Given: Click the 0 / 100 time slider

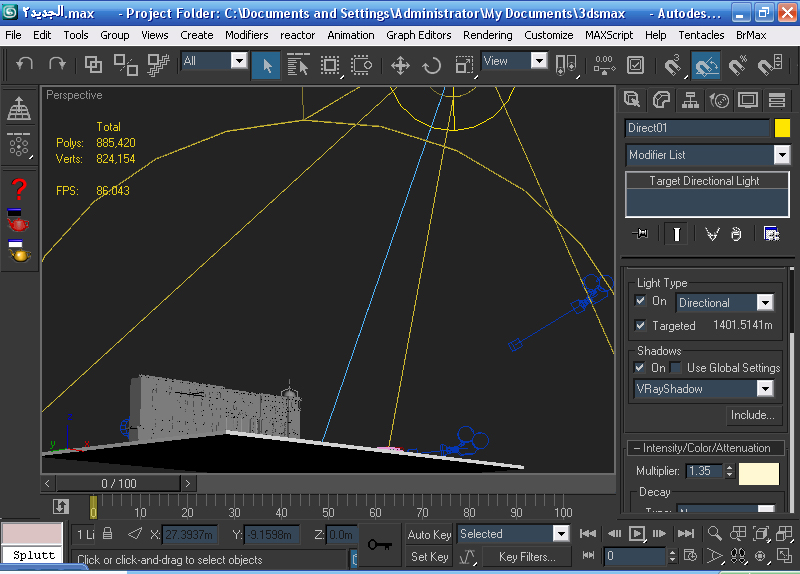Looking at the screenshot, I should tap(118, 483).
